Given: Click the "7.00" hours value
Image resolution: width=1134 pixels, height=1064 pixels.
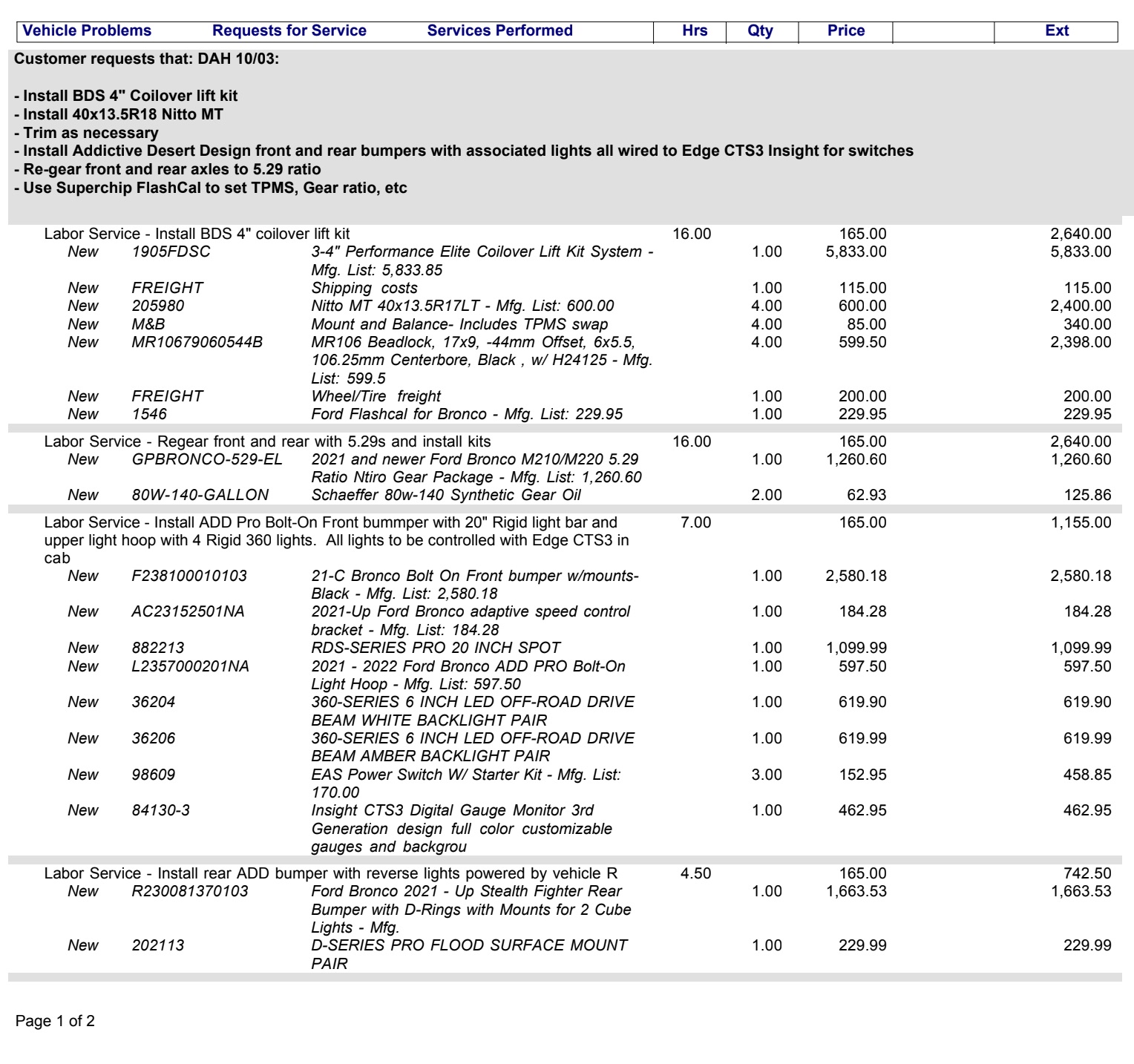Looking at the screenshot, I should (695, 523).
